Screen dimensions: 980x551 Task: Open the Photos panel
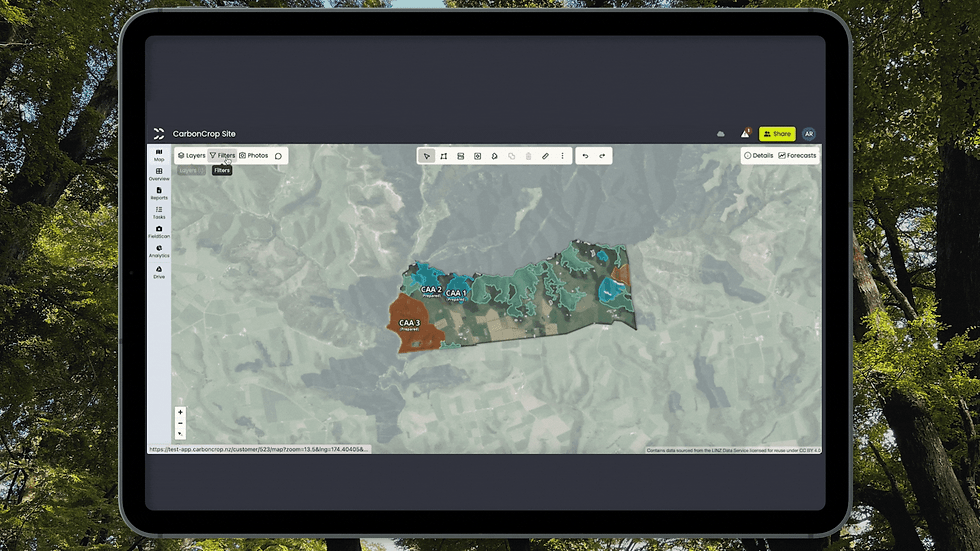[254, 156]
